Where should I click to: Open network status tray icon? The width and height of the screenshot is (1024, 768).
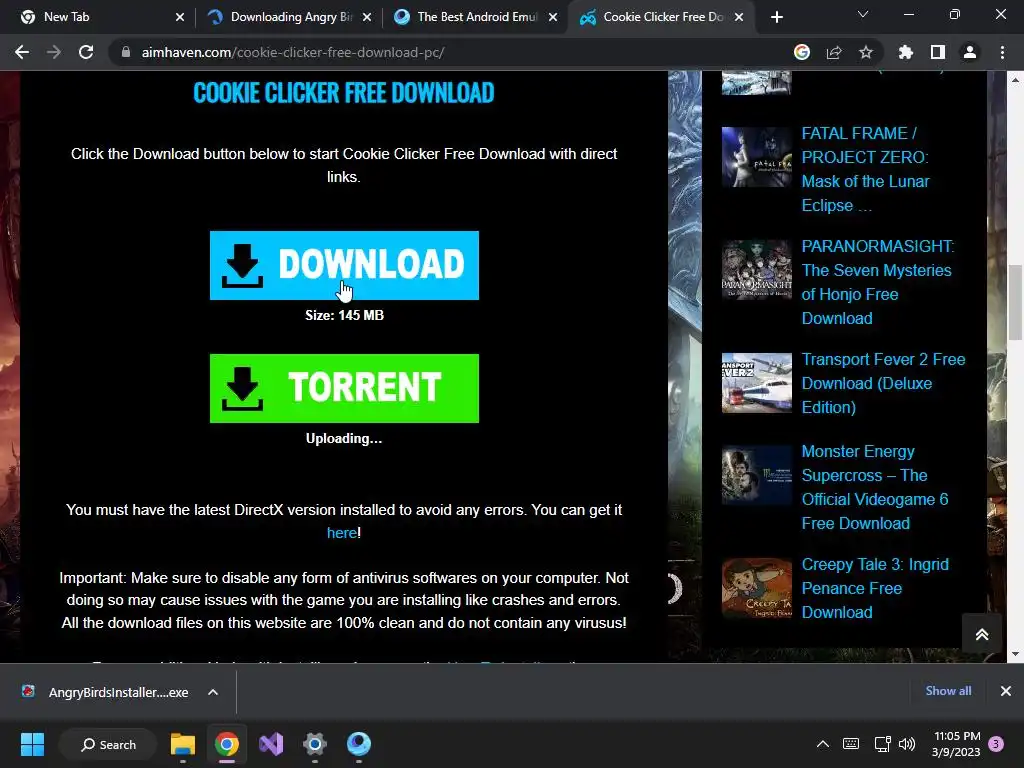[882, 744]
